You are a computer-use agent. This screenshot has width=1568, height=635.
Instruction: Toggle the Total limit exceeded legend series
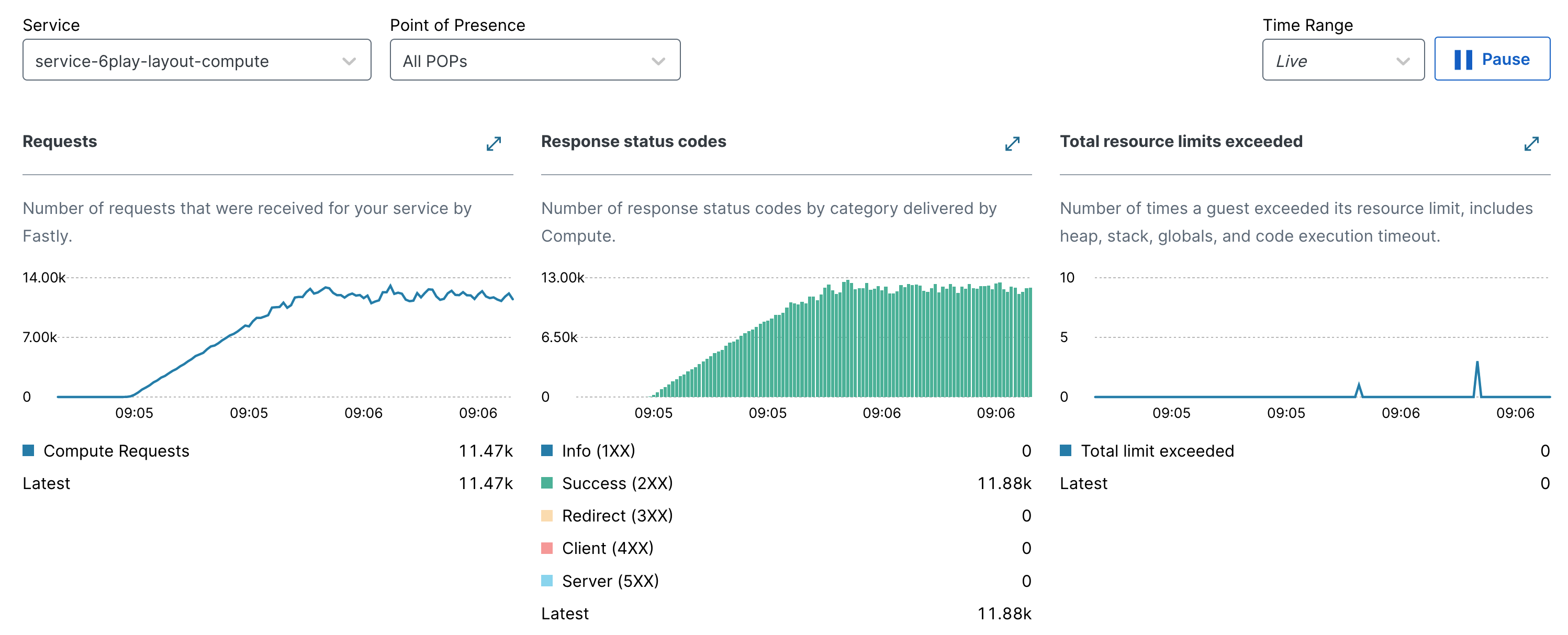(x=1157, y=451)
